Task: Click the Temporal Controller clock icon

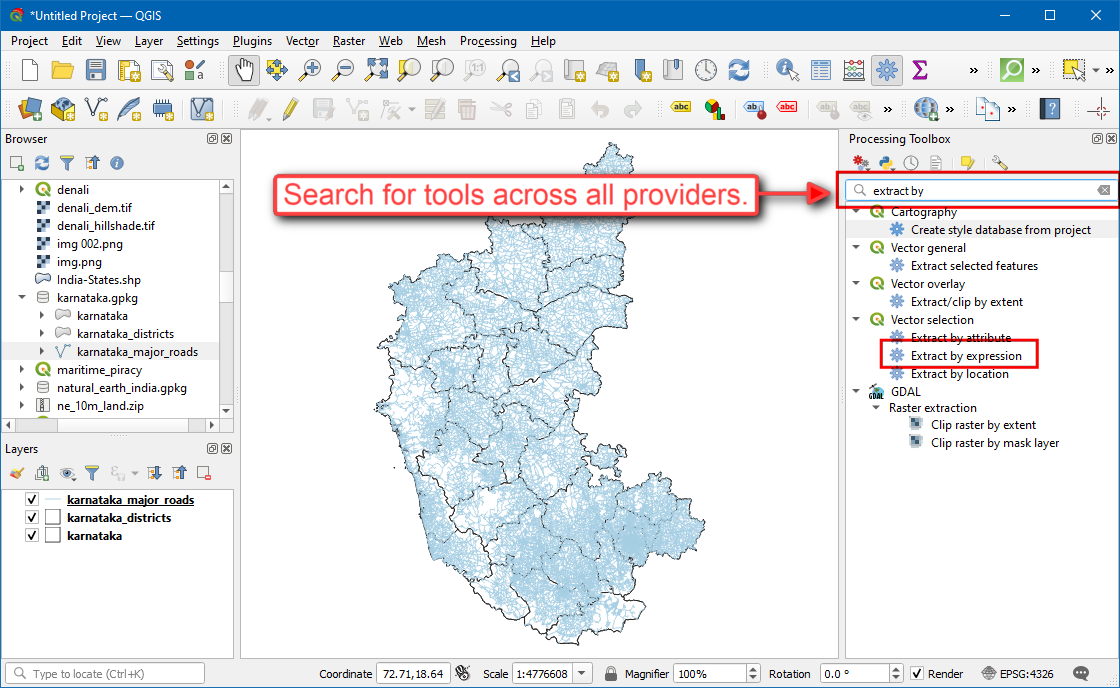Action: click(x=706, y=70)
